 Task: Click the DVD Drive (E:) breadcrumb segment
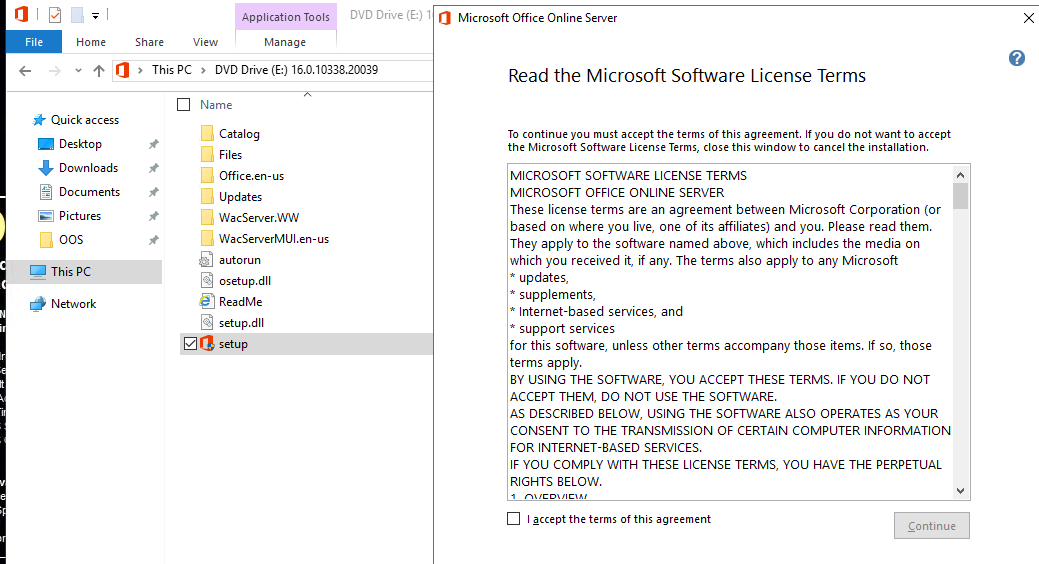[x=296, y=70]
